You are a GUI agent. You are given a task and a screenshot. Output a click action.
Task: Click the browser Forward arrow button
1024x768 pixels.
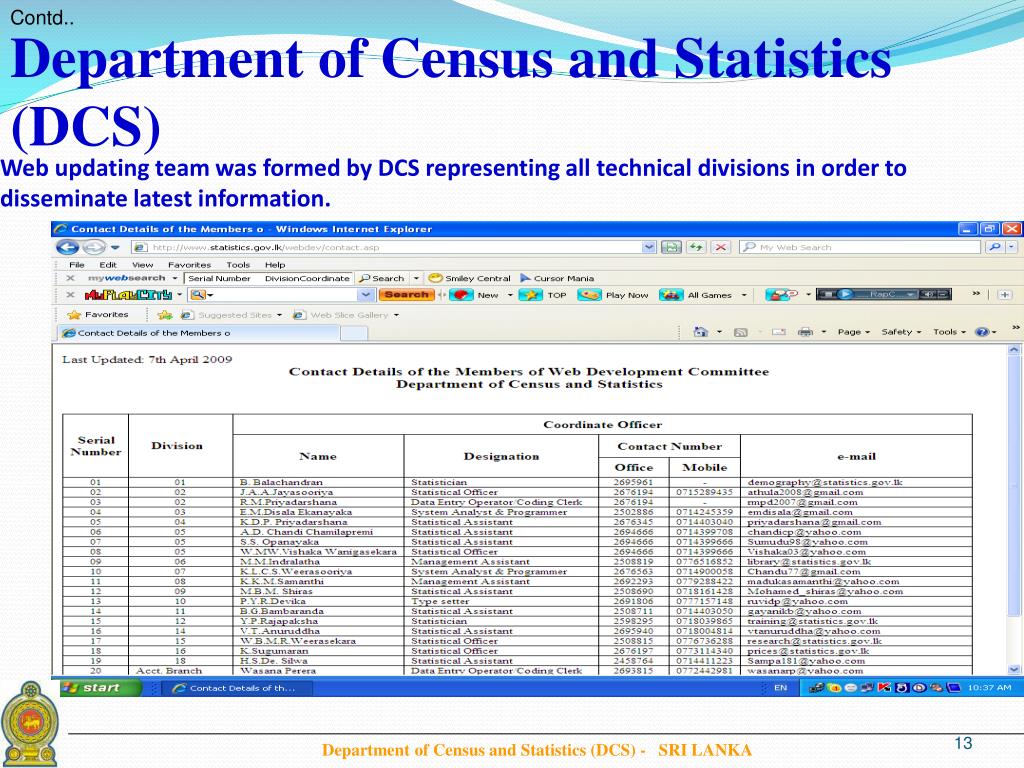click(94, 248)
